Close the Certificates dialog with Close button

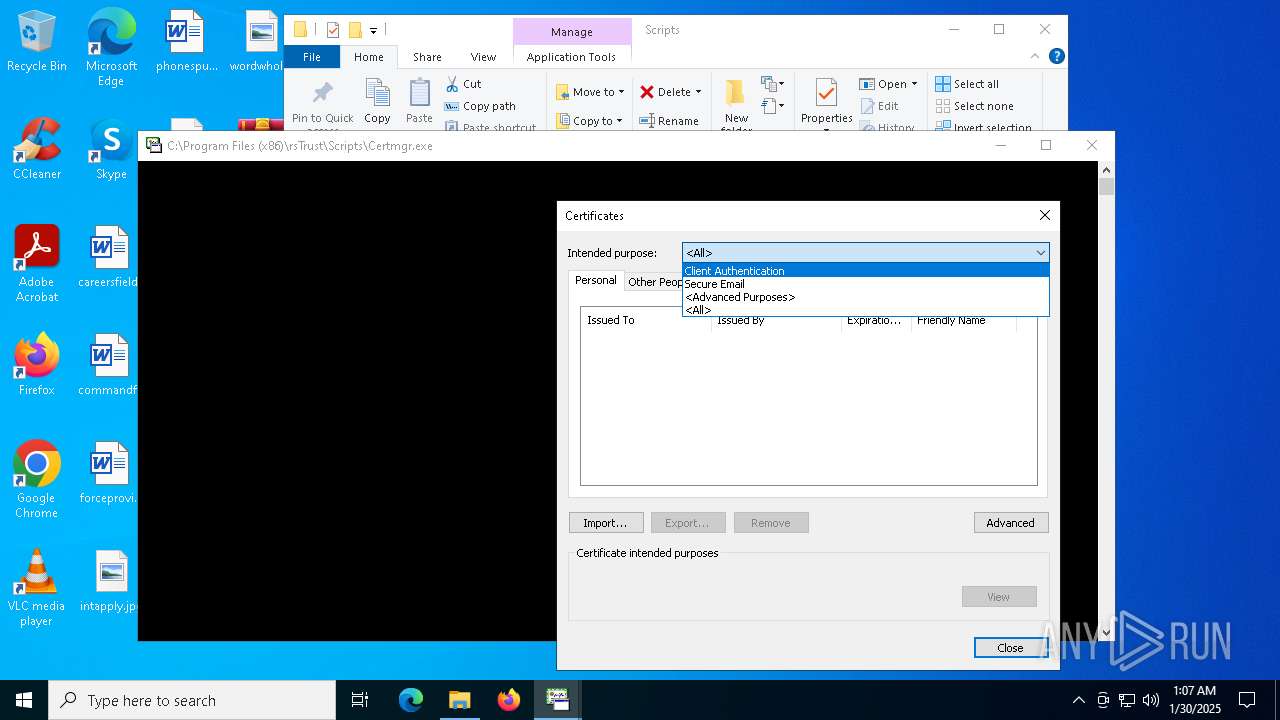click(x=1011, y=648)
